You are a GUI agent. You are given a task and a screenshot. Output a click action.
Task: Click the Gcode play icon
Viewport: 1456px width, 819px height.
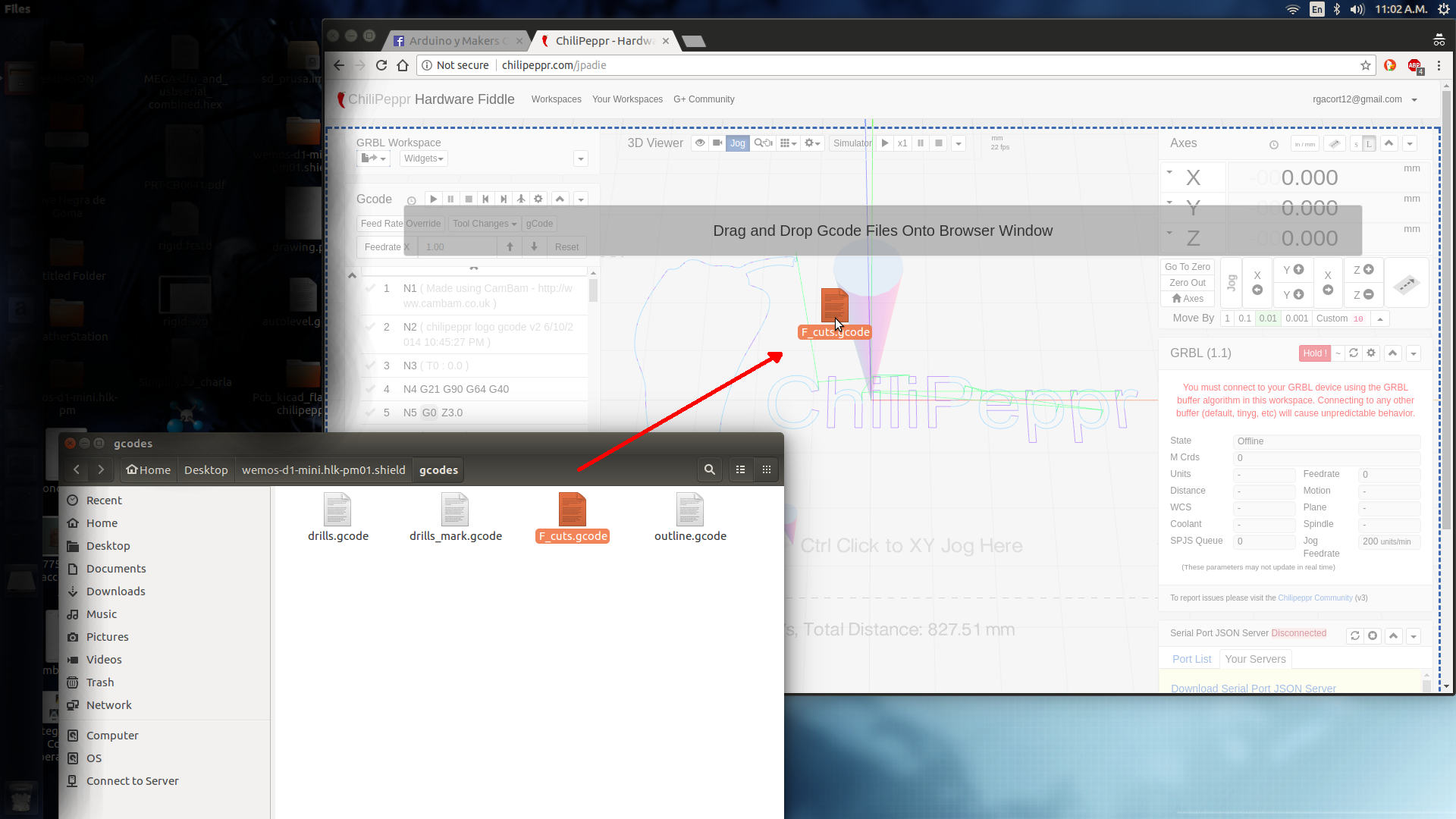pos(433,199)
